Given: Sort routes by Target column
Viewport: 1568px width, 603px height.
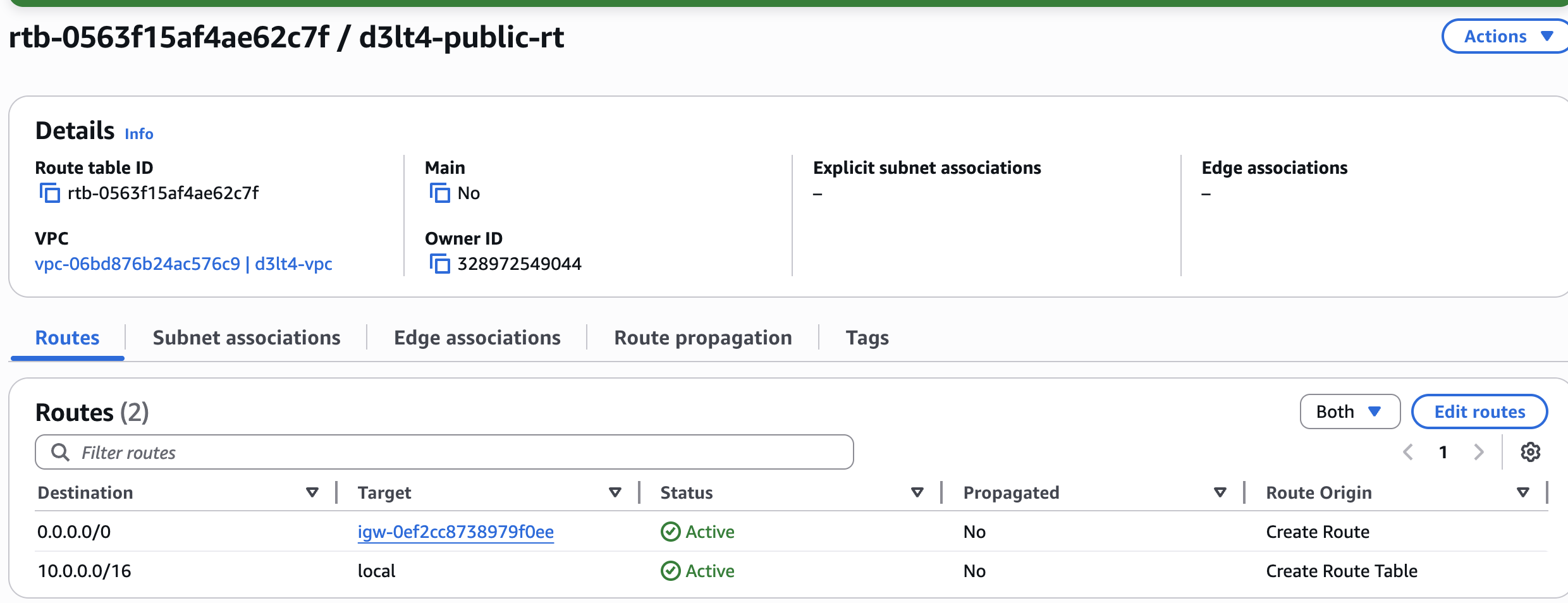Looking at the screenshot, I should coord(615,492).
